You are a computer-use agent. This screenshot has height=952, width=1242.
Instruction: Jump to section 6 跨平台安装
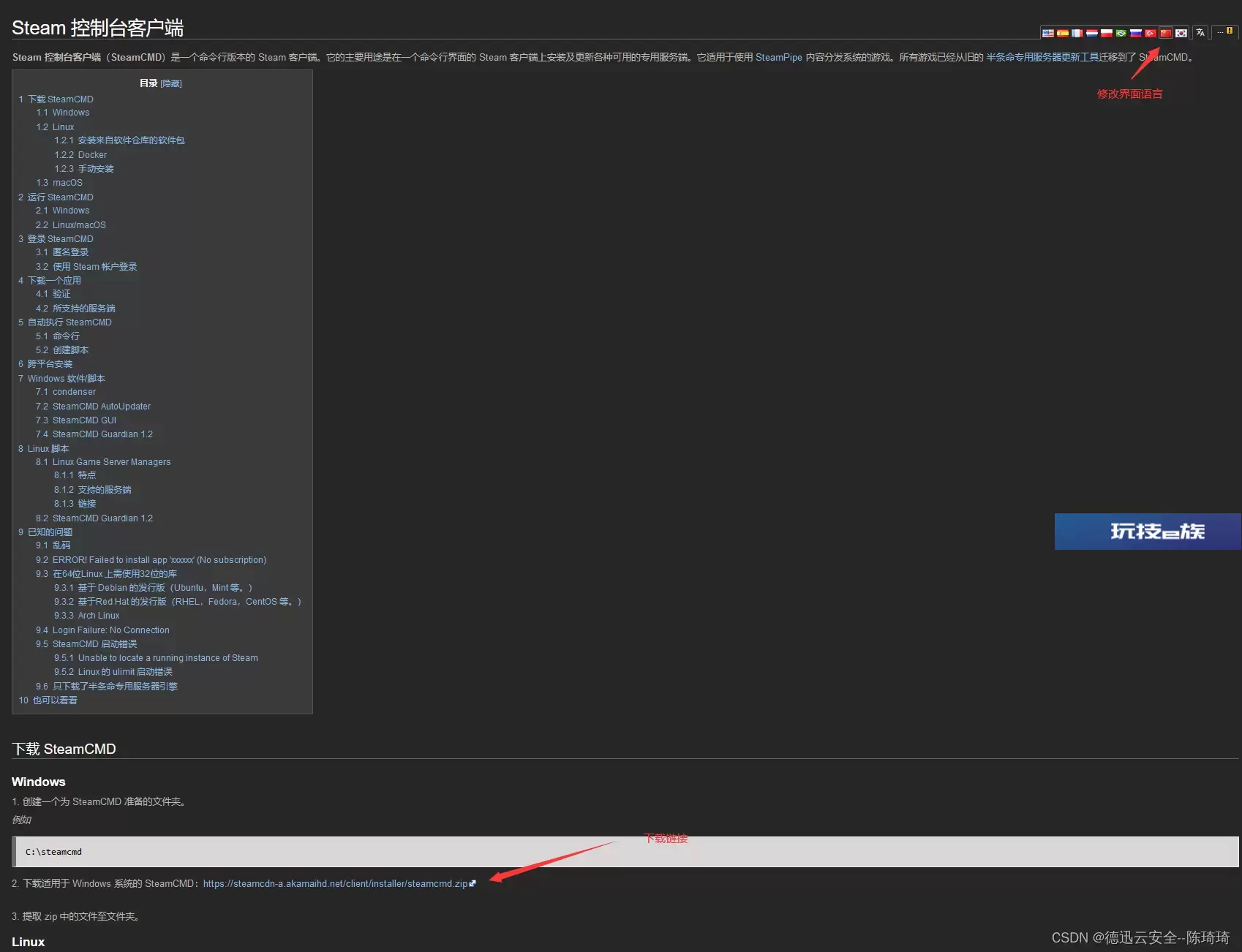tap(45, 364)
